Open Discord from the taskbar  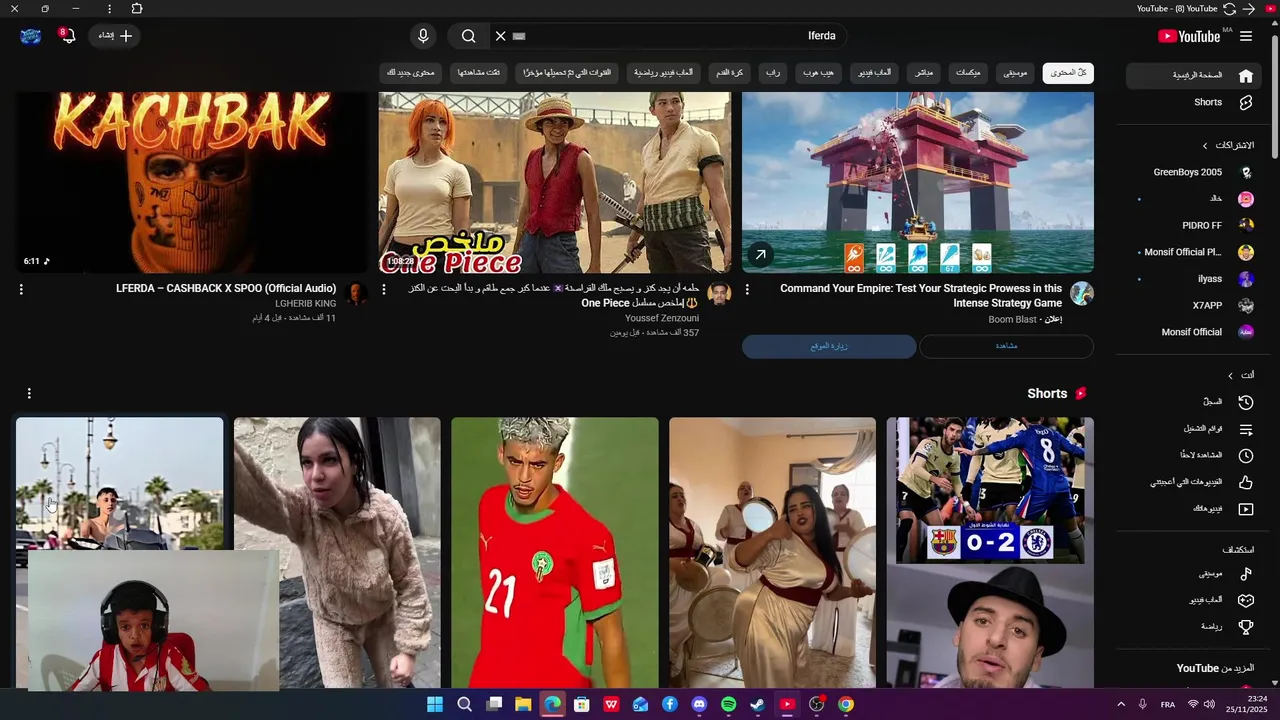pyautogui.click(x=699, y=705)
